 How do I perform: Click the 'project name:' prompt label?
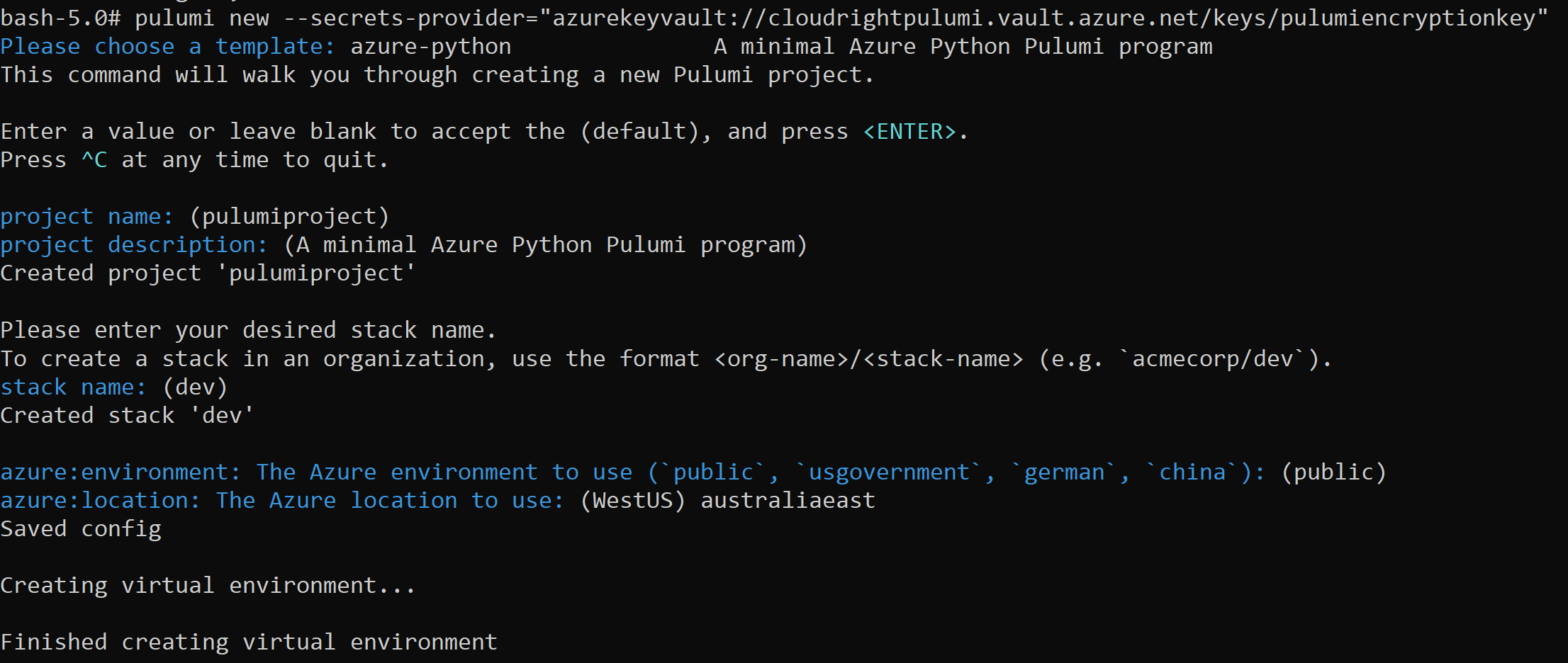point(86,217)
